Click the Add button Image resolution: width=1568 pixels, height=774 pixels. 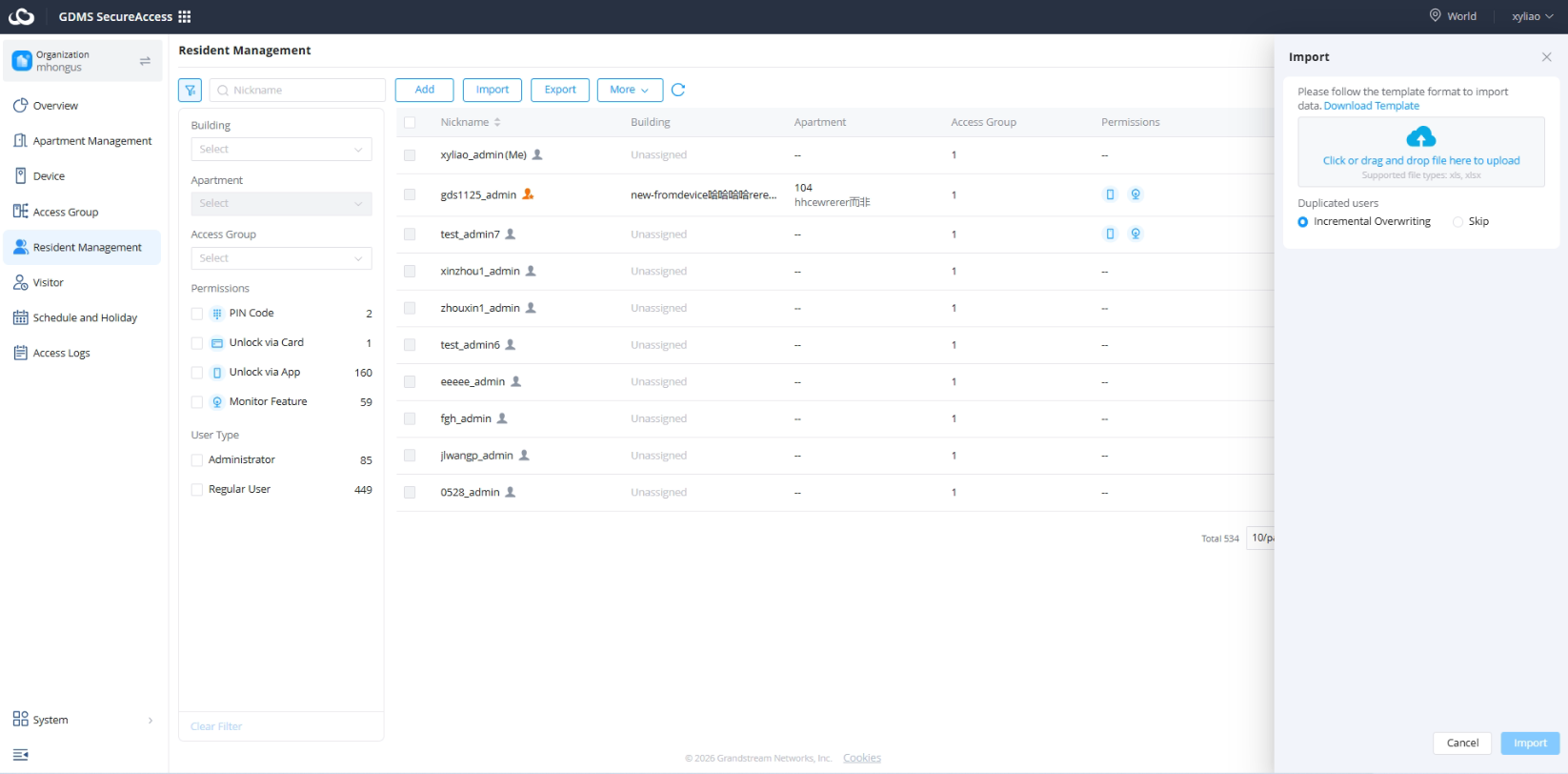click(424, 90)
